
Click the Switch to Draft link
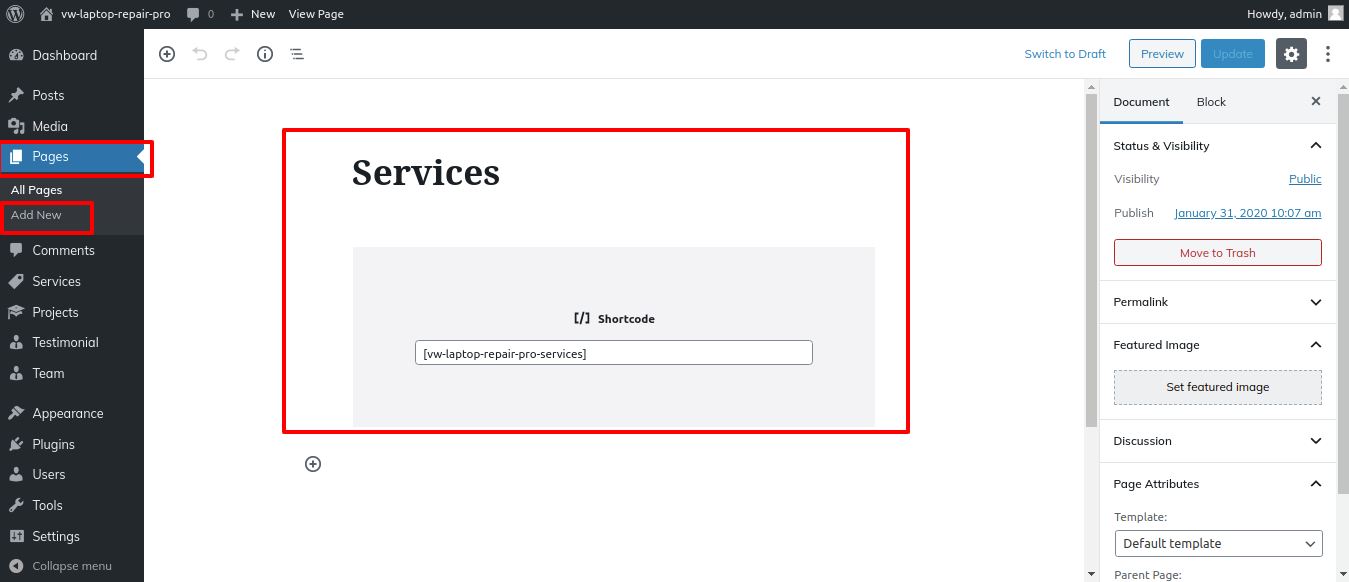coord(1065,54)
